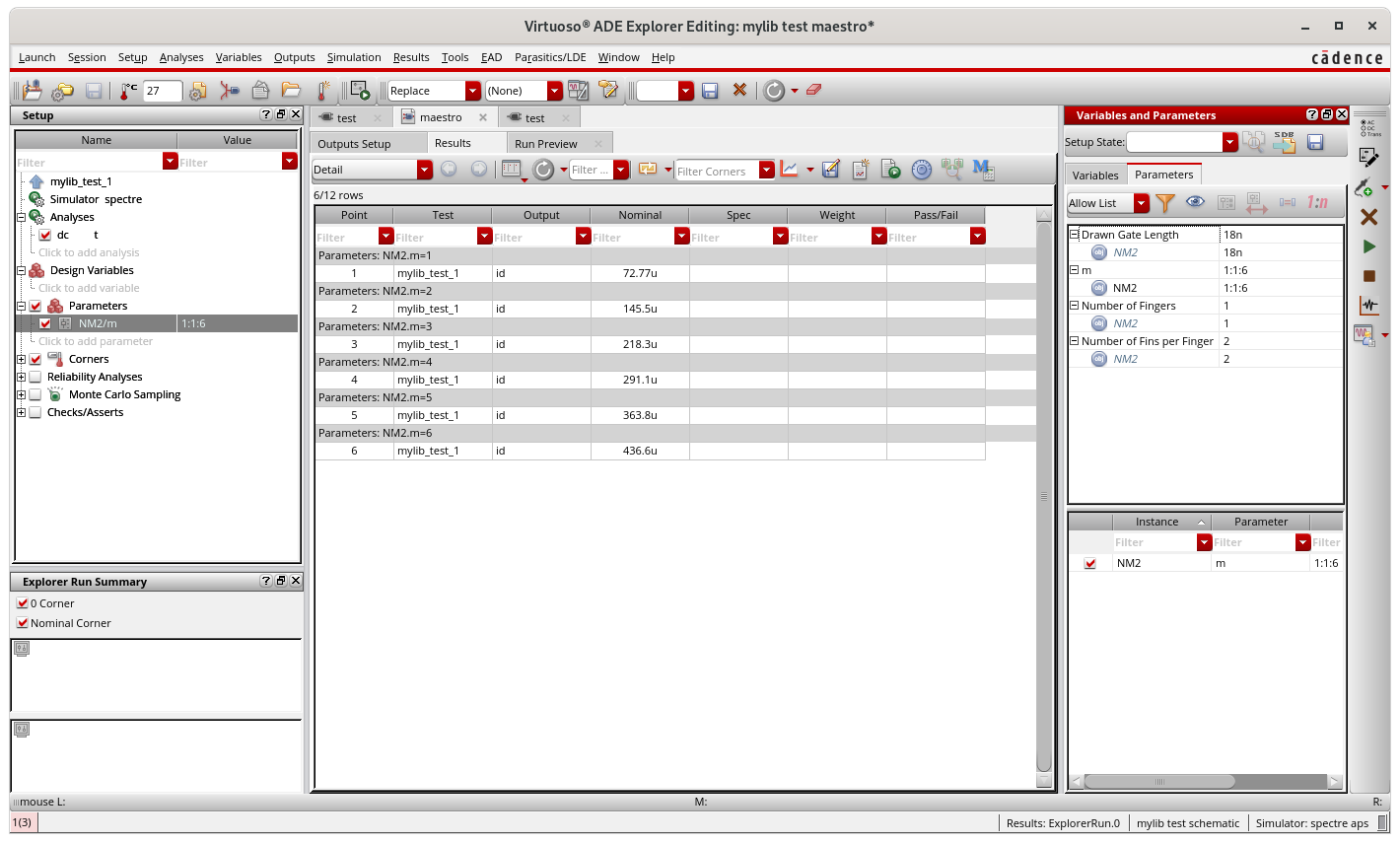
Task: Enable the Reliability Analyses checkbox
Action: [35, 377]
